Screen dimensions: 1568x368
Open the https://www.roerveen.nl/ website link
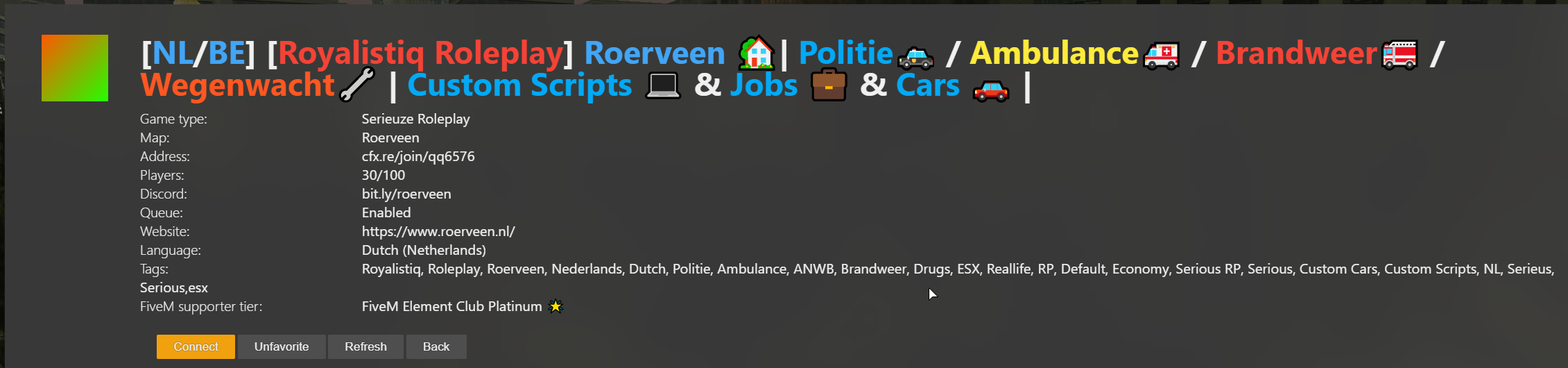(x=438, y=231)
